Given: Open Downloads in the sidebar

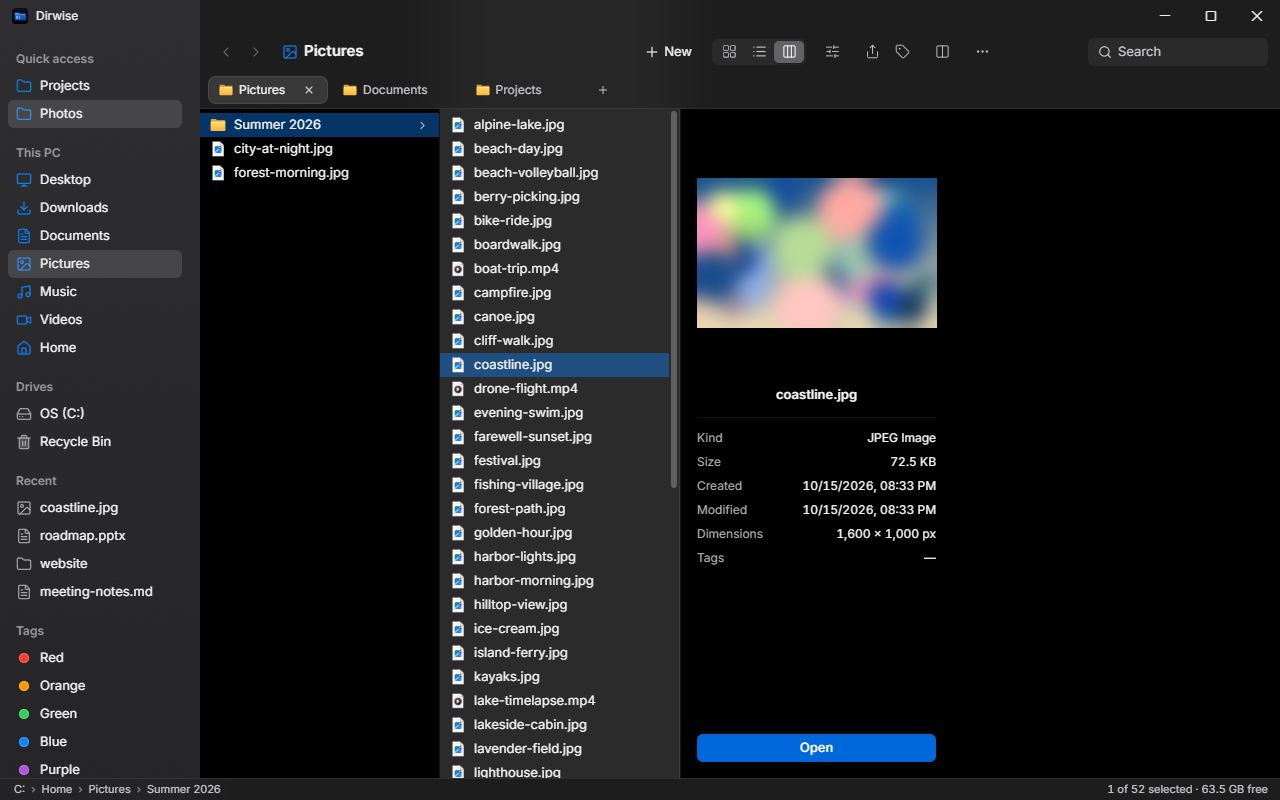Looking at the screenshot, I should (x=95, y=208).
